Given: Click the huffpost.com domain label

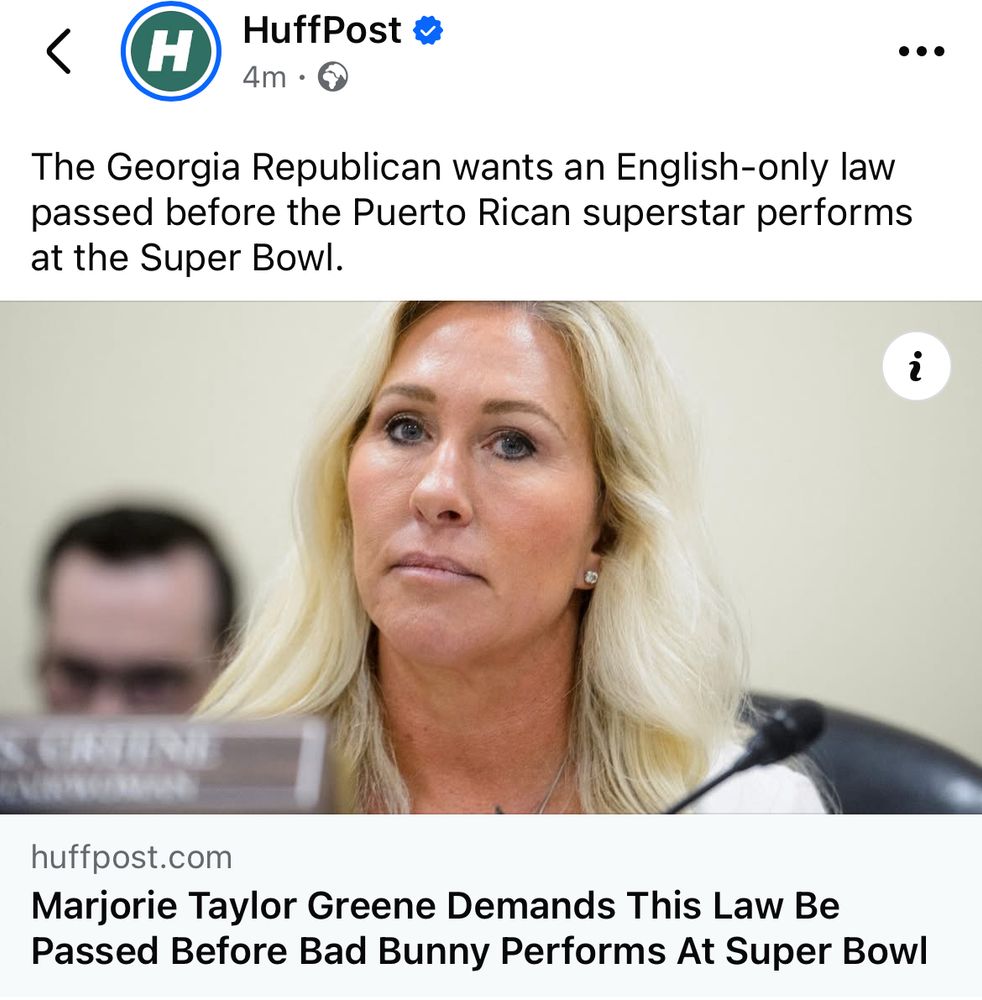Looking at the screenshot, I should tap(131, 857).
